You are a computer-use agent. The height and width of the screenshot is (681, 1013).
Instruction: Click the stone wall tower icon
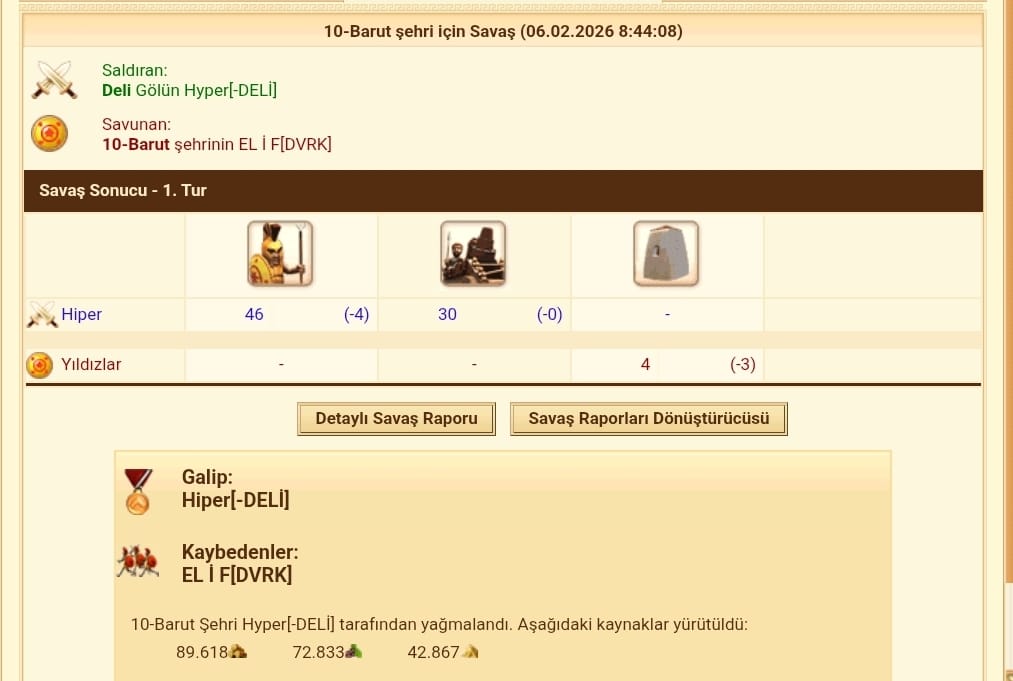pos(666,253)
